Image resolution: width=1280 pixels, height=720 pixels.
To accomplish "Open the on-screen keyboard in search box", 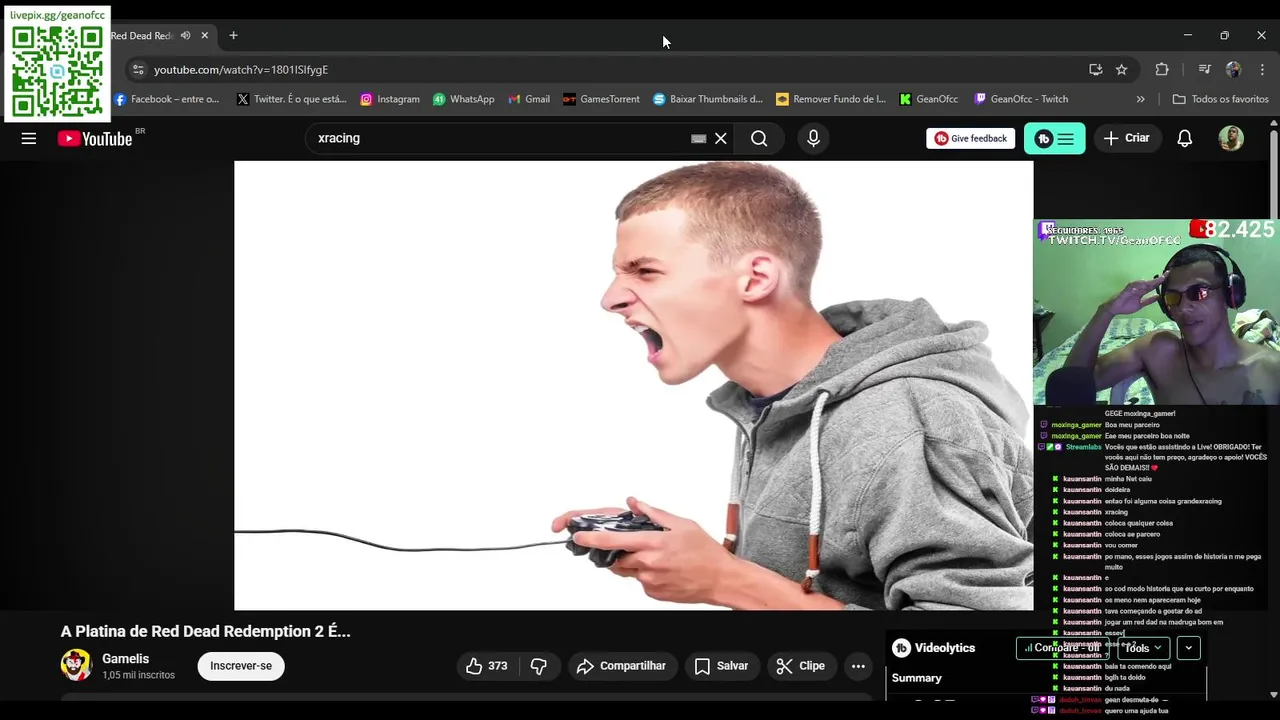I will coord(698,138).
